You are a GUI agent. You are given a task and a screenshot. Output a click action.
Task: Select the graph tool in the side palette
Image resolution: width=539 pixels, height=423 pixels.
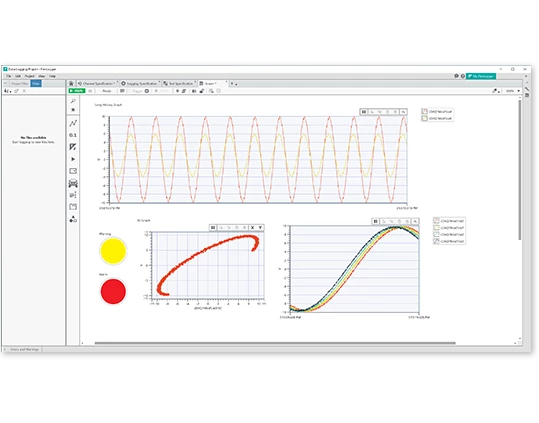tap(73, 123)
